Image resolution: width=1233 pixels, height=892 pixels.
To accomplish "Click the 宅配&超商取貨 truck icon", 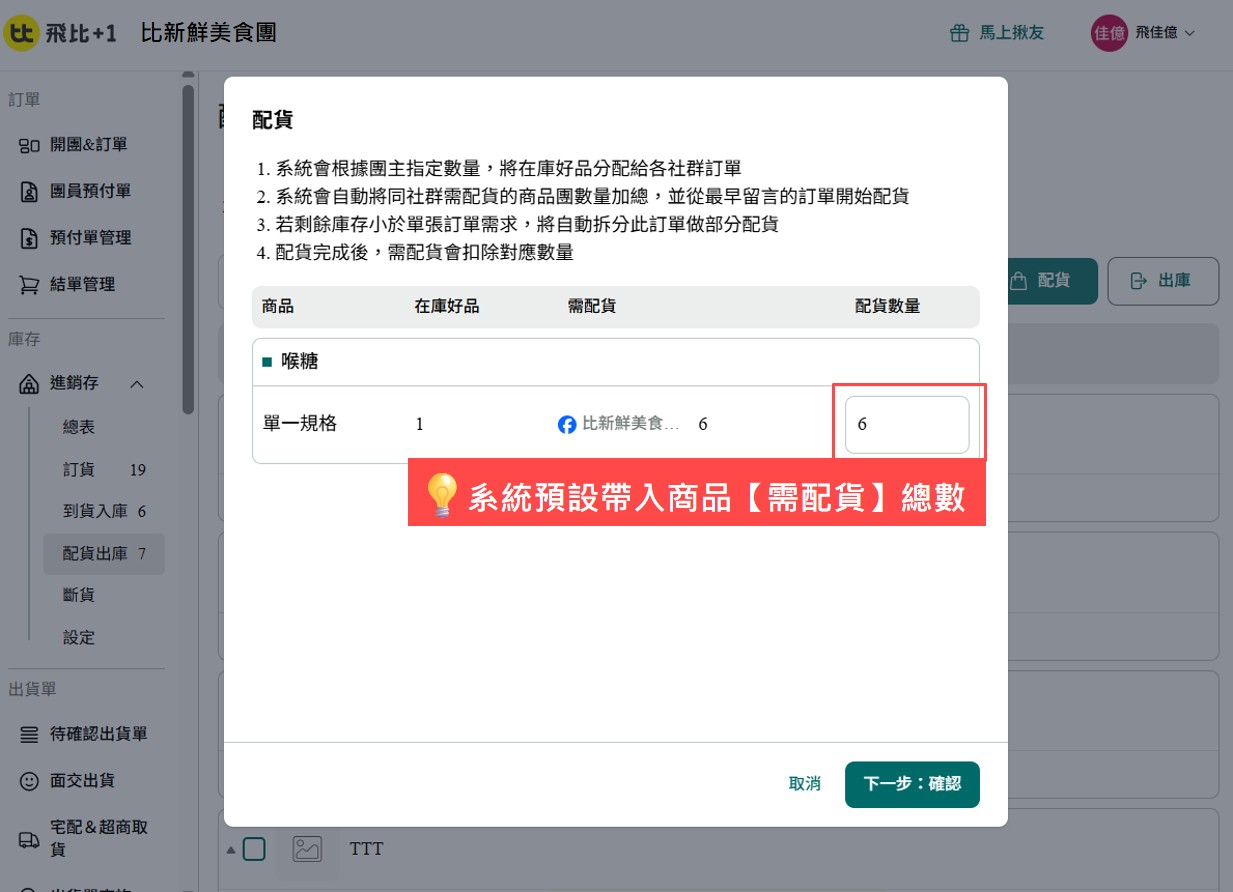I will pyautogui.click(x=30, y=839).
